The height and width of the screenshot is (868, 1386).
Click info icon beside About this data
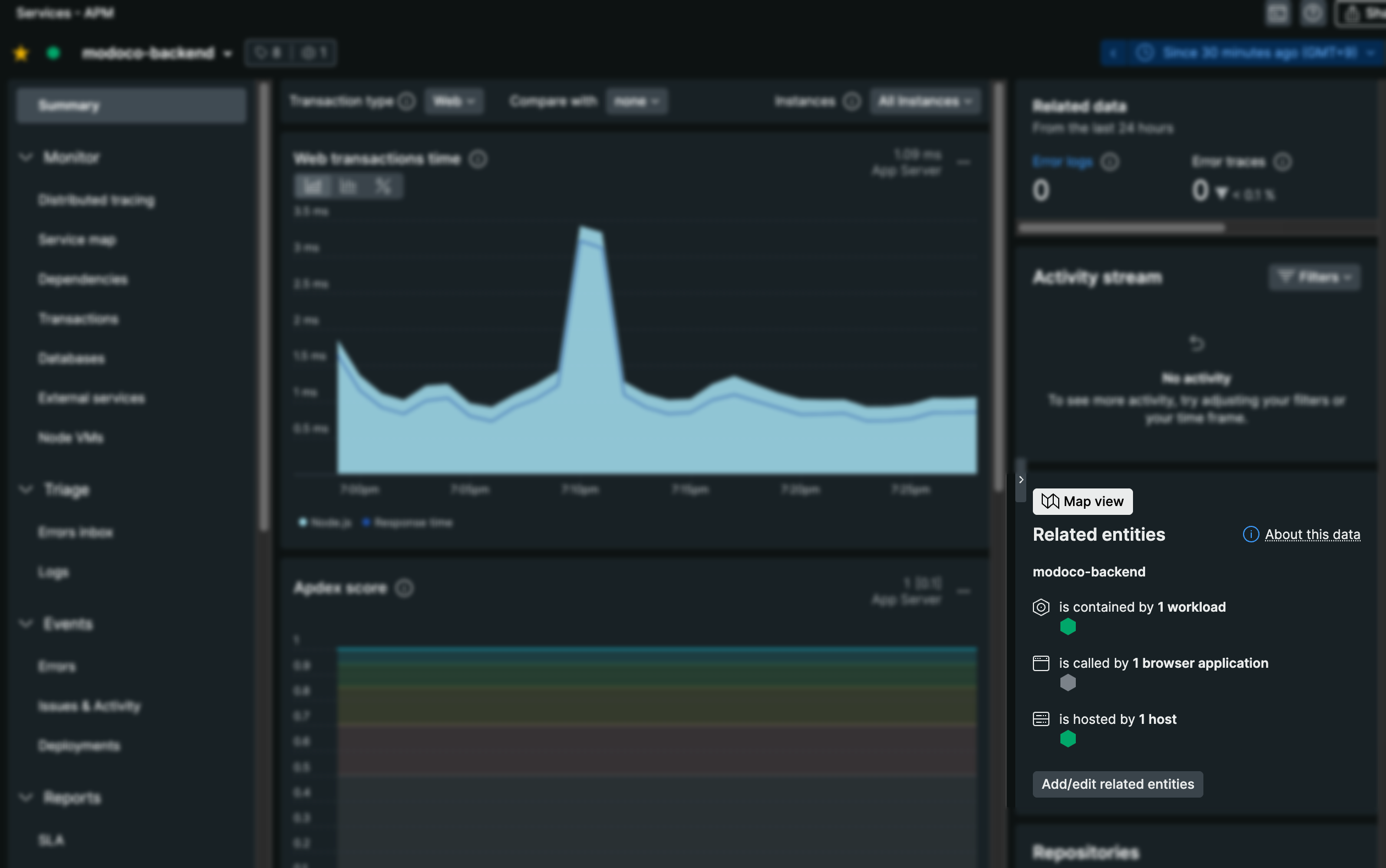1251,534
